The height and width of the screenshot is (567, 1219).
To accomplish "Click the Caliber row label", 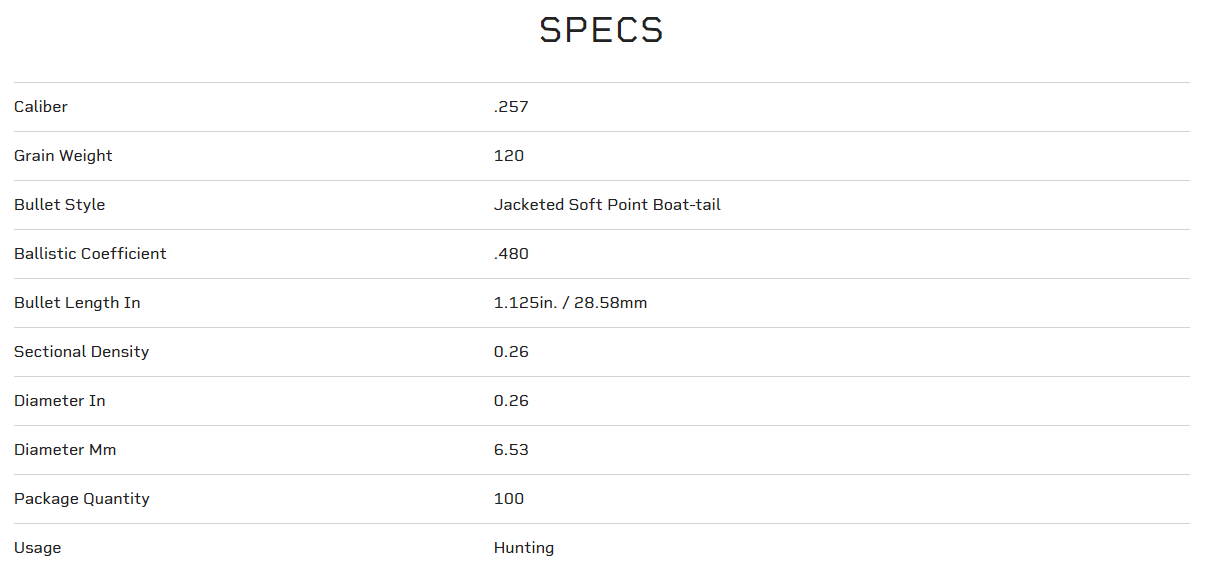I will tap(41, 107).
